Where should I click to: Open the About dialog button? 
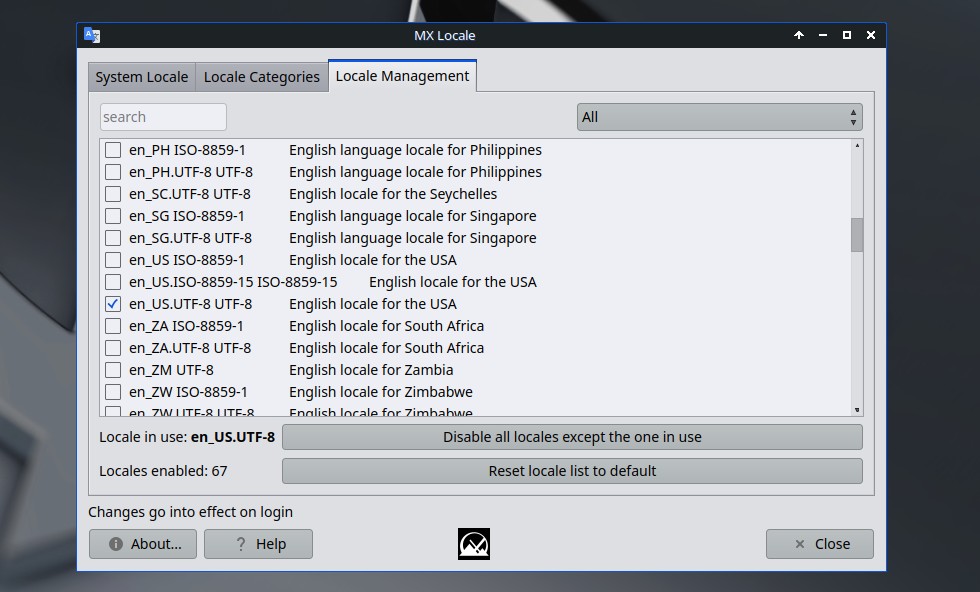[x=142, y=544]
